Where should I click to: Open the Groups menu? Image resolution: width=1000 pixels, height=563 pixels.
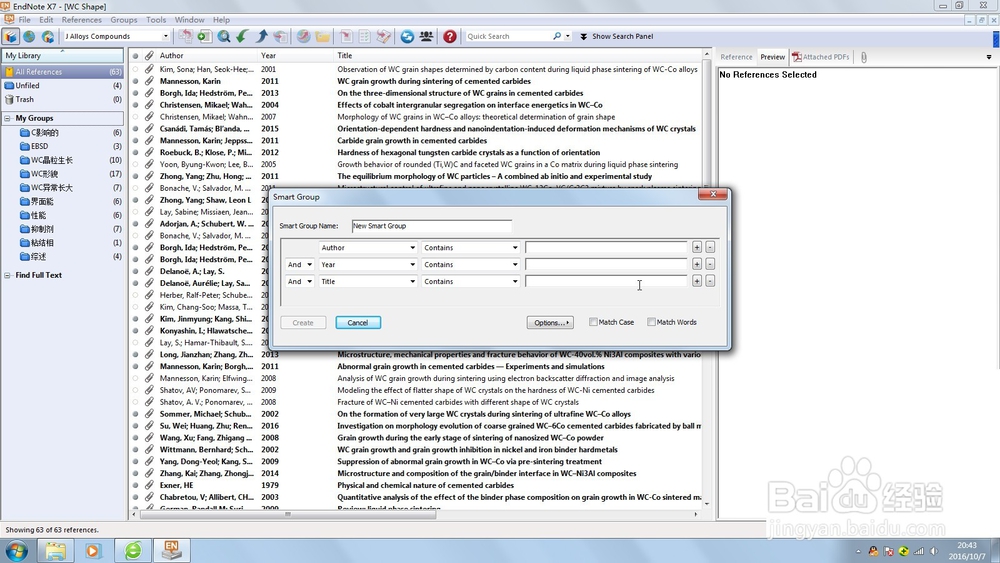click(123, 20)
